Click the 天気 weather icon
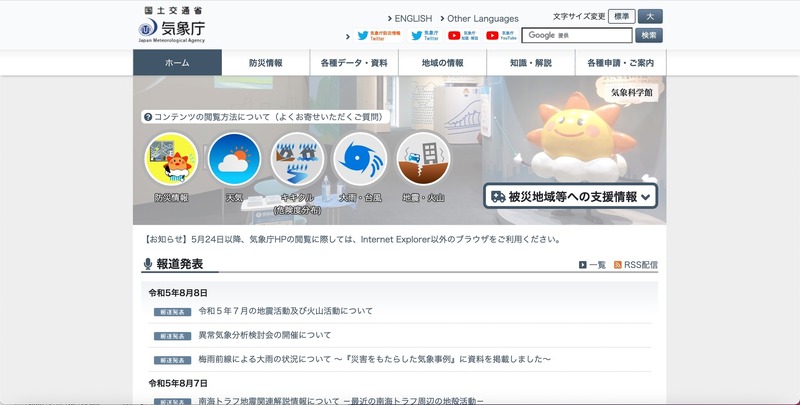Screen dimensions: 800x405 234,160
